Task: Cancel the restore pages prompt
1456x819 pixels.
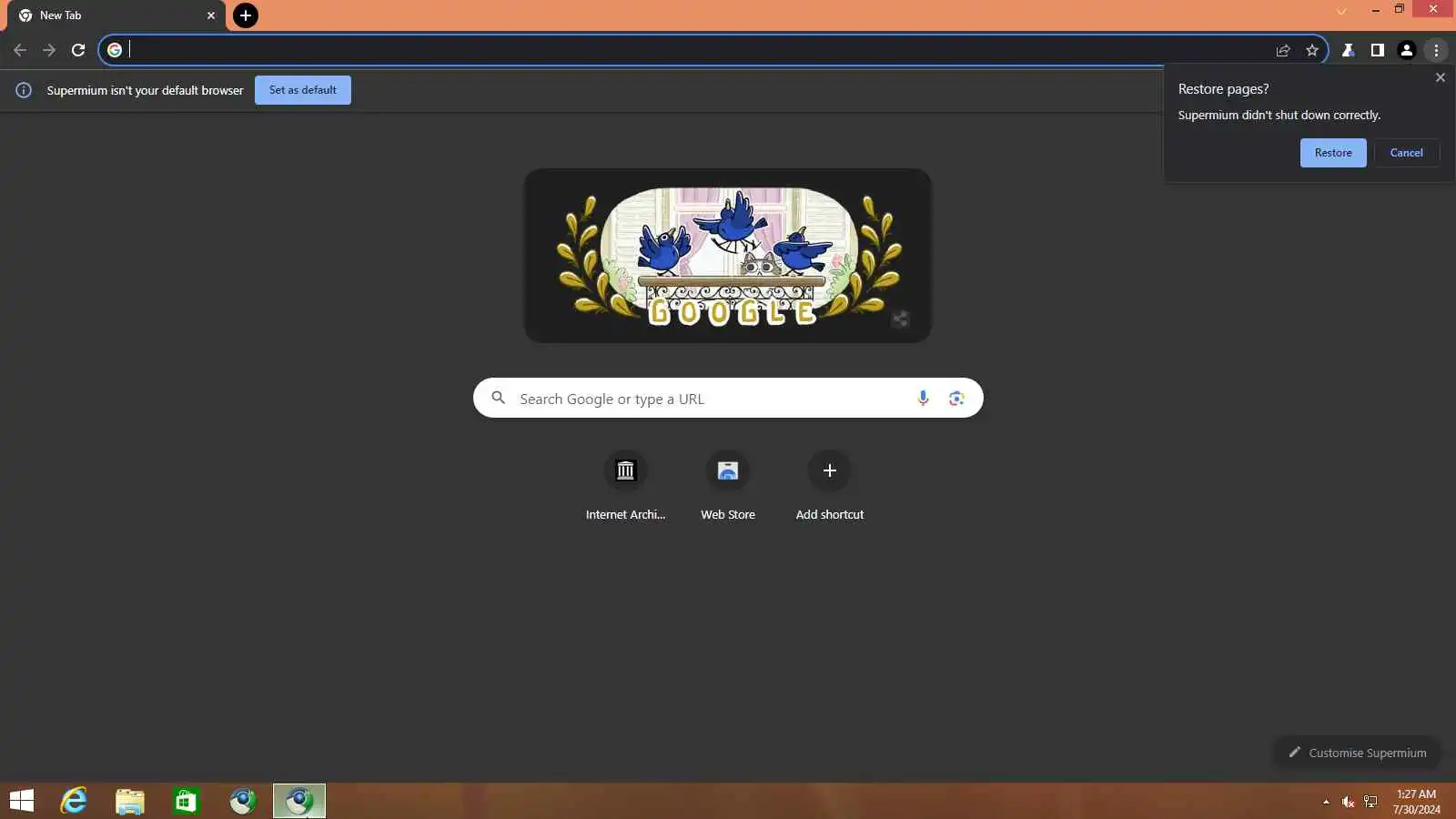Action: (1406, 153)
